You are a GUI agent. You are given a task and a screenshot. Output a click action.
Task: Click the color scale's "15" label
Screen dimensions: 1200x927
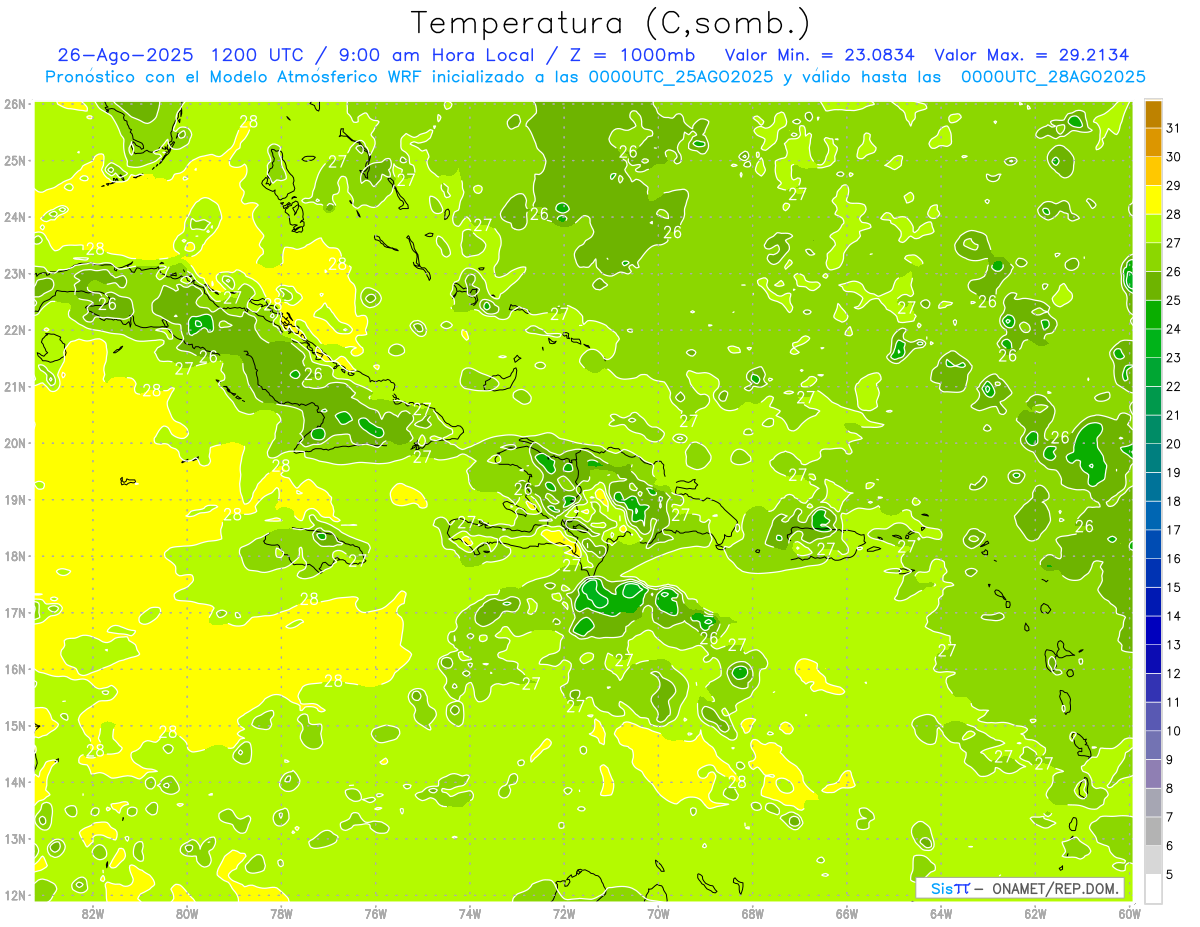pyautogui.click(x=1174, y=587)
